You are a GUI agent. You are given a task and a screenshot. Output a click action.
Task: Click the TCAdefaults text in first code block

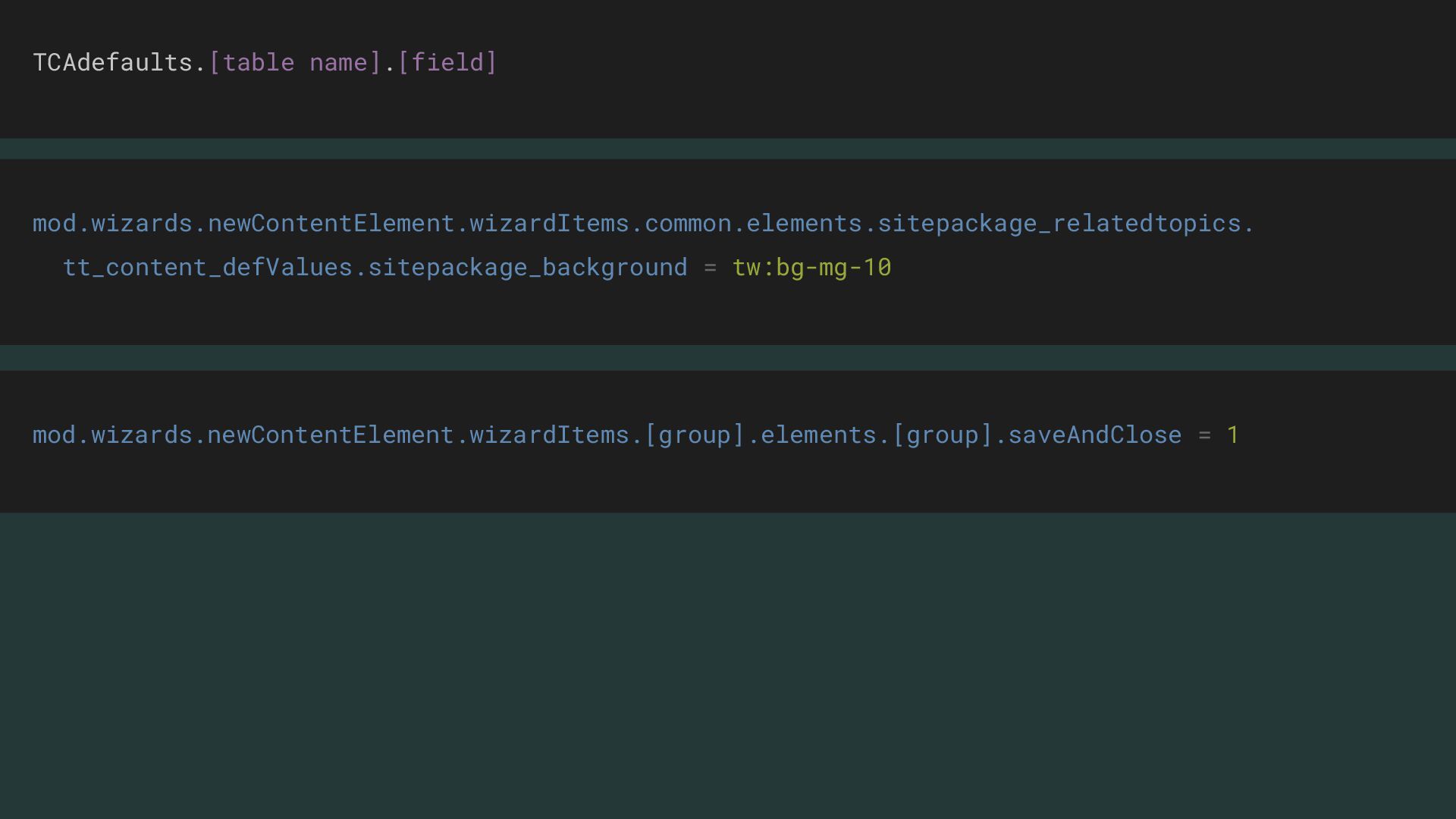(x=112, y=62)
